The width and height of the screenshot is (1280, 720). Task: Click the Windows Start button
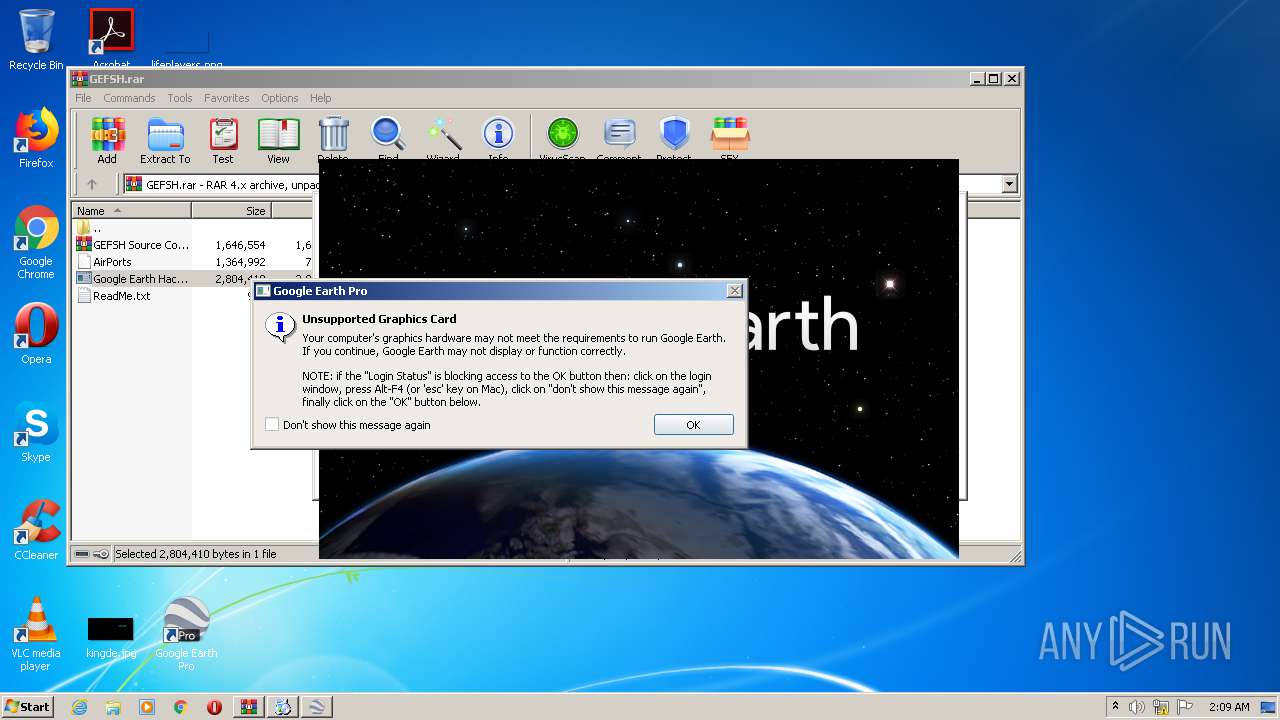pos(28,707)
